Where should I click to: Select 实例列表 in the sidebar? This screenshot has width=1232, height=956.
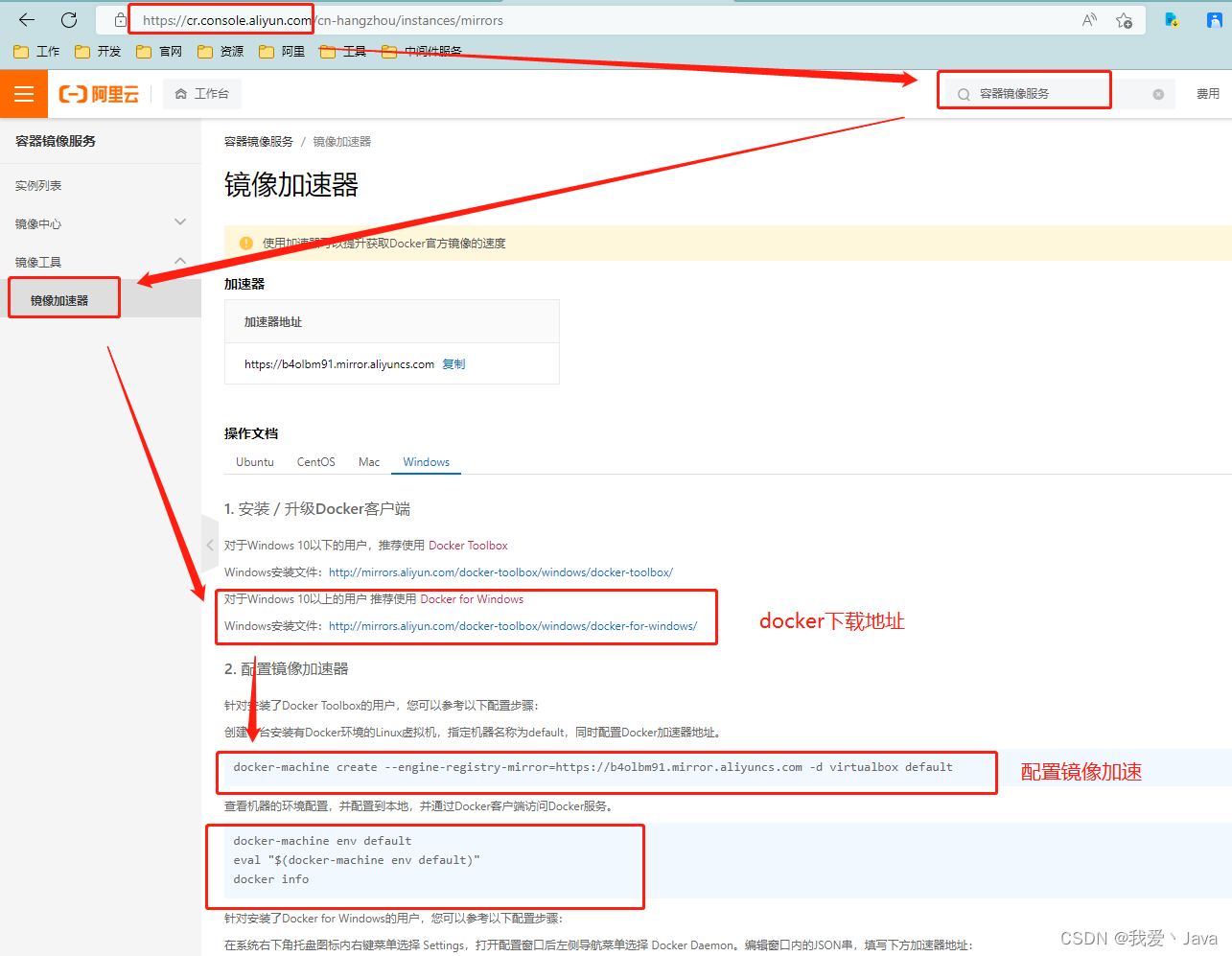point(38,186)
